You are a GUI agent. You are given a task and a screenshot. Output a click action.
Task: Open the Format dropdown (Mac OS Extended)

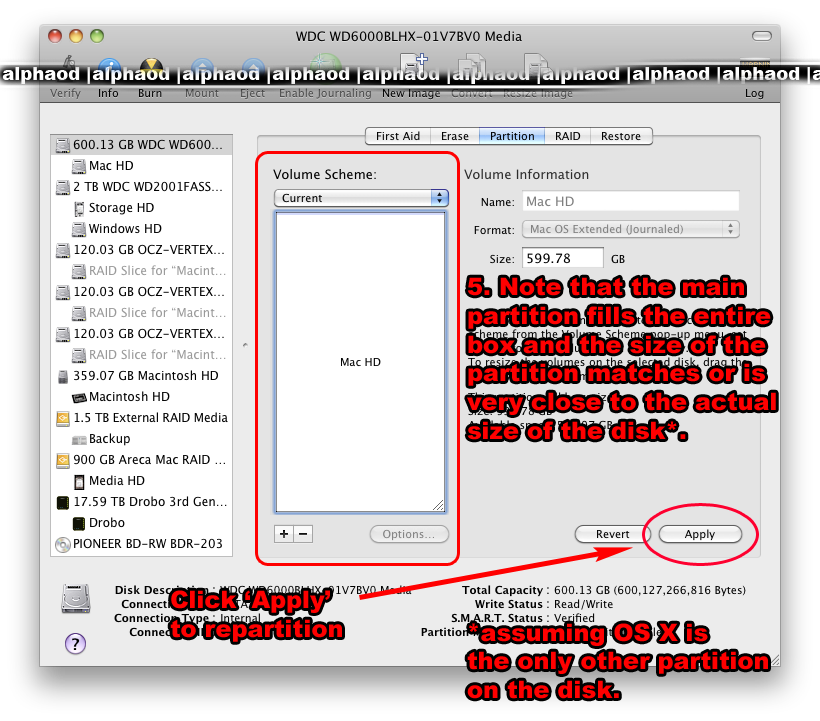tap(631, 229)
